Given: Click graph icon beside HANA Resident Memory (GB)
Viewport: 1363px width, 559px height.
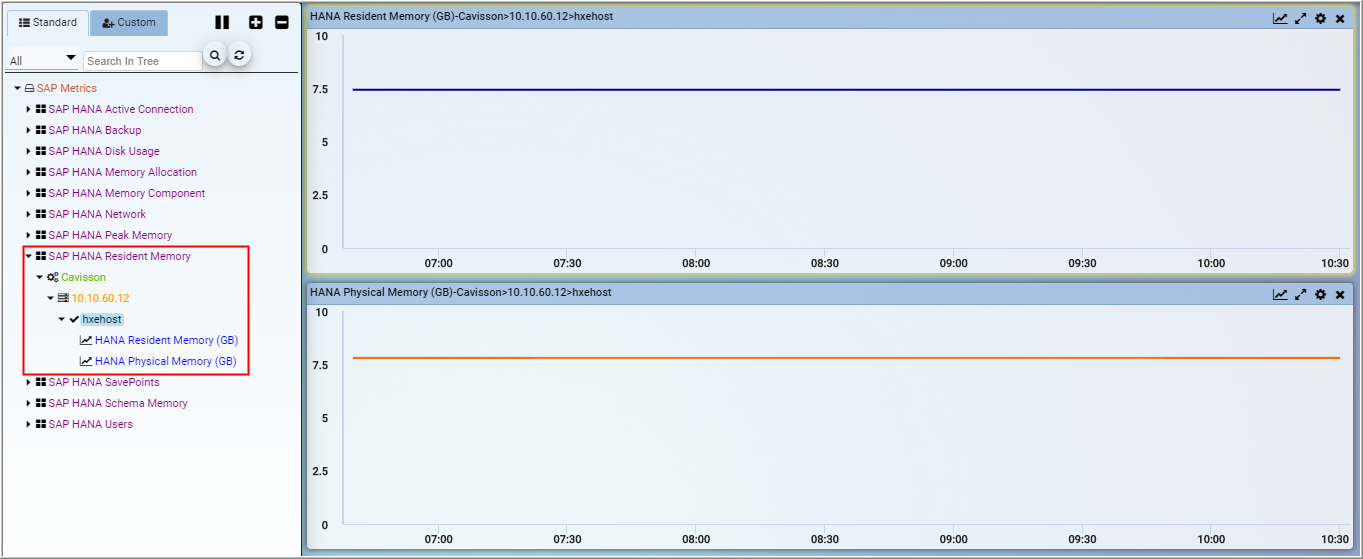Looking at the screenshot, I should point(86,340).
